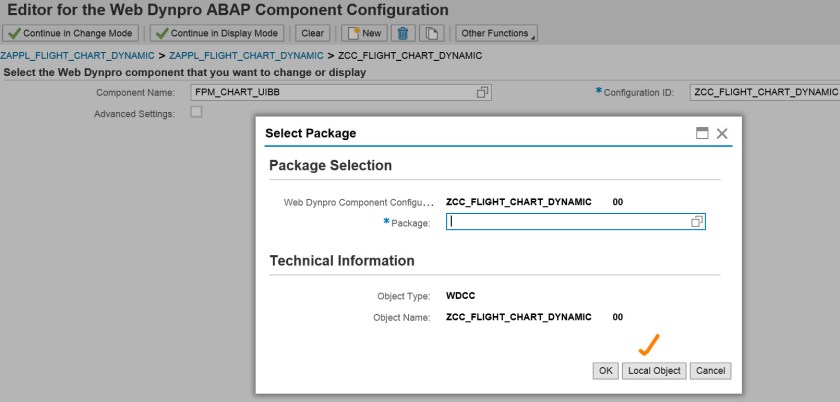Cancel the package selection dialog
840x402 pixels.
pyautogui.click(x=710, y=370)
